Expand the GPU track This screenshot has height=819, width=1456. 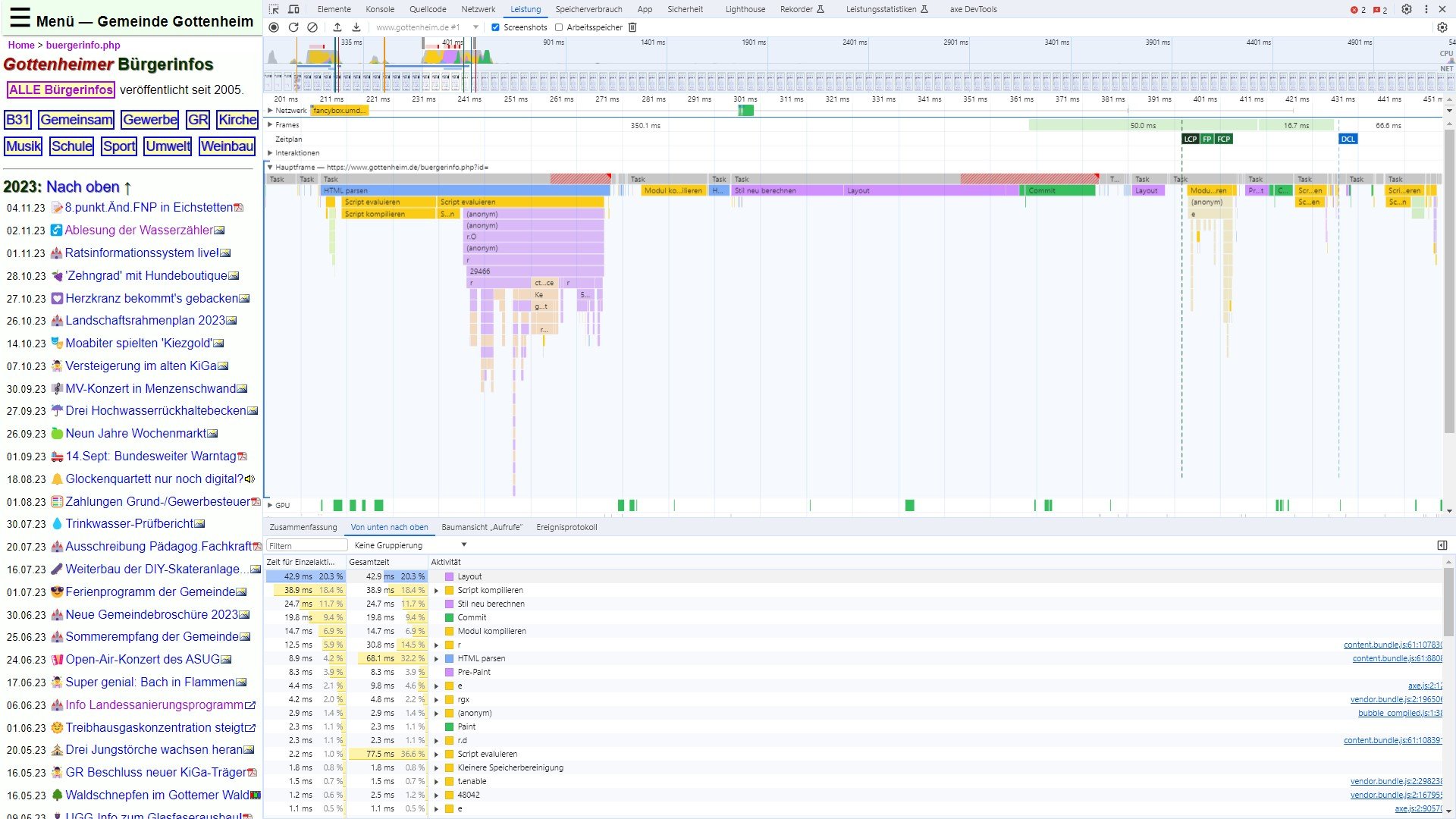pyautogui.click(x=270, y=505)
